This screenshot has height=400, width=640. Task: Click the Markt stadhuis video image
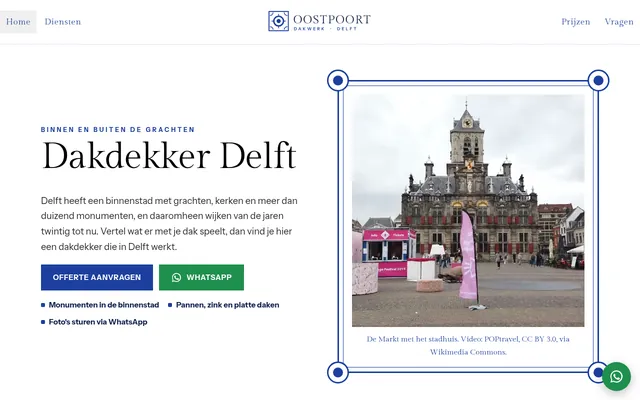(468, 211)
